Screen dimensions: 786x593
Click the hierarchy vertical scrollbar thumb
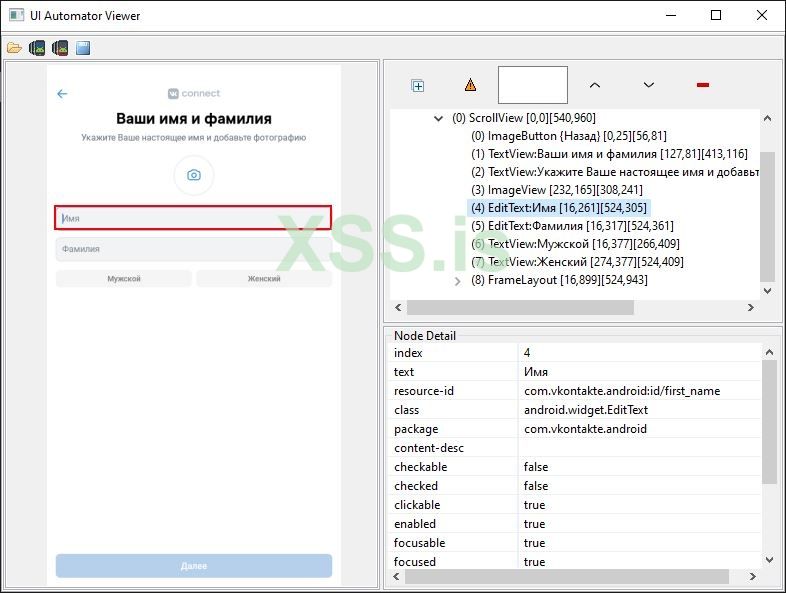point(767,216)
